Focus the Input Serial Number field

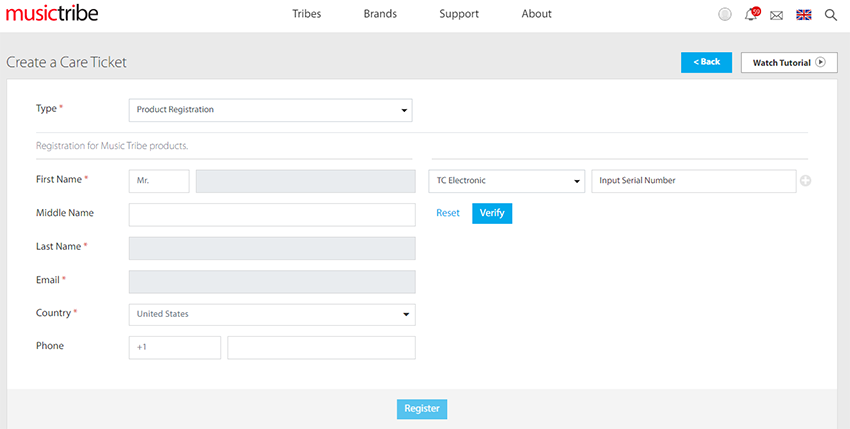tap(693, 181)
